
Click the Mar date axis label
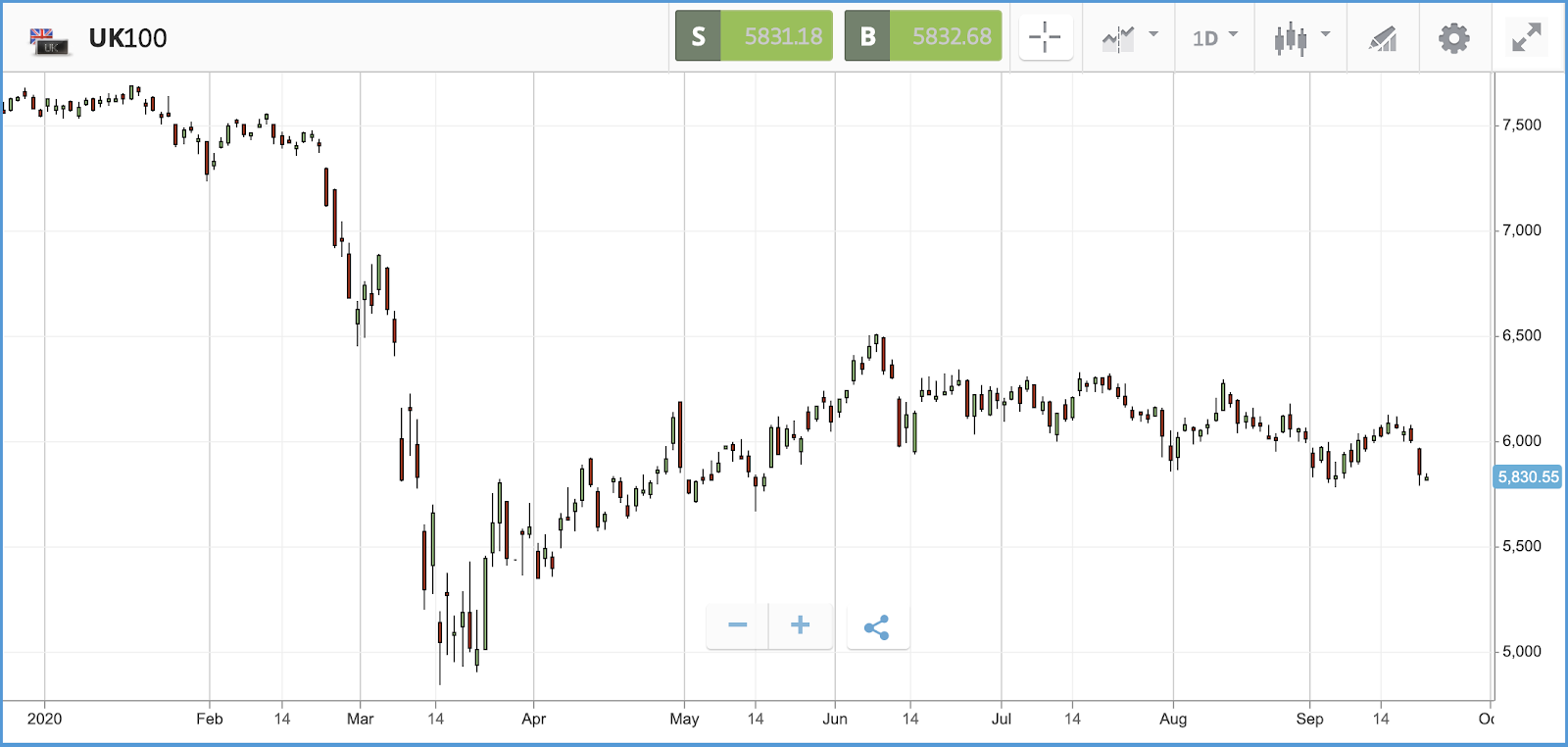pyautogui.click(x=361, y=720)
